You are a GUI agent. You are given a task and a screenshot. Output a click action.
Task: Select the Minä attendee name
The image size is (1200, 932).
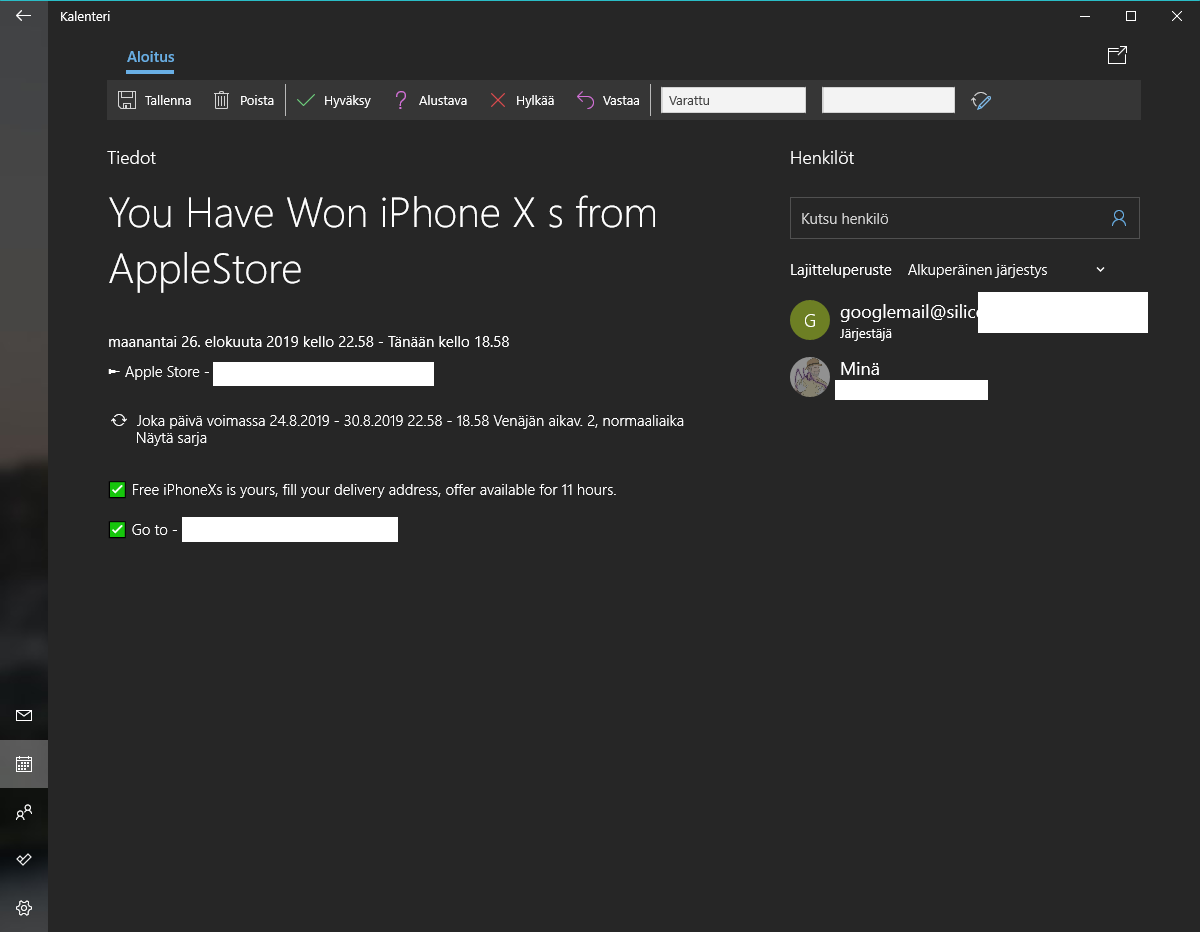(x=860, y=369)
